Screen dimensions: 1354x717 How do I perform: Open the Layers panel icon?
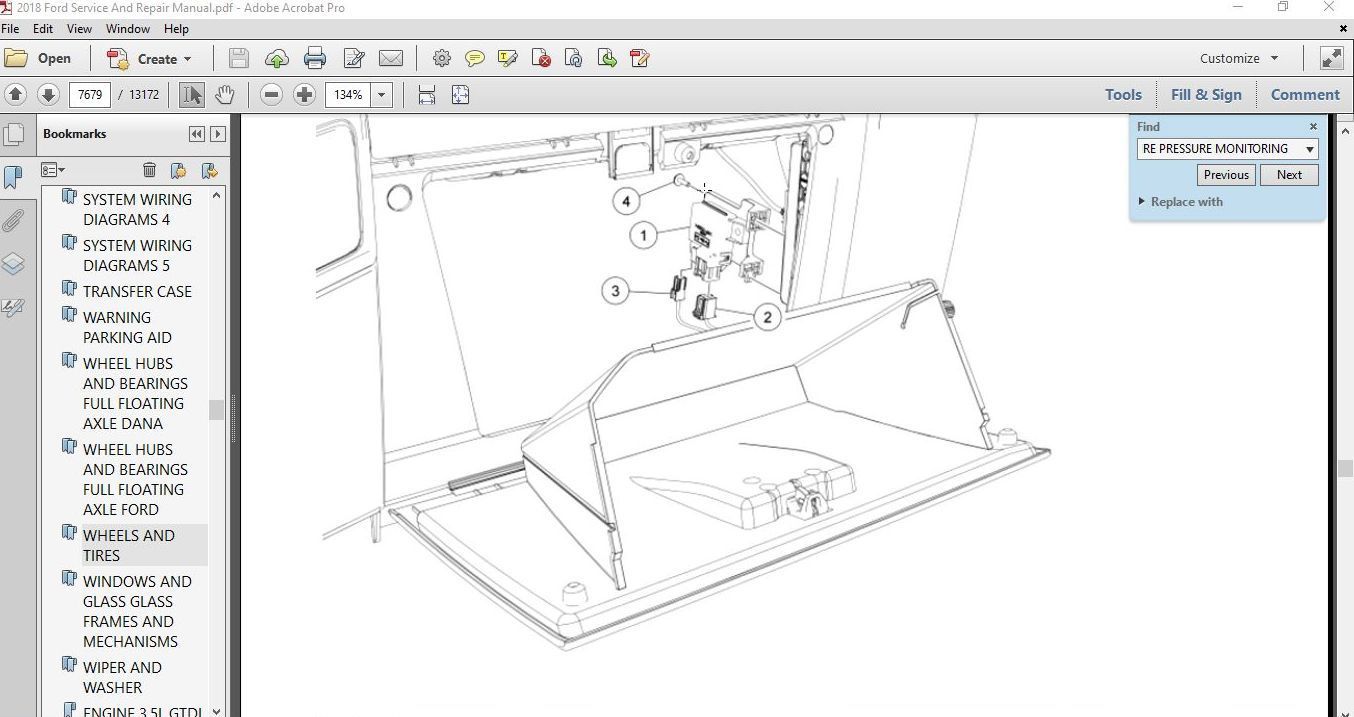13,264
